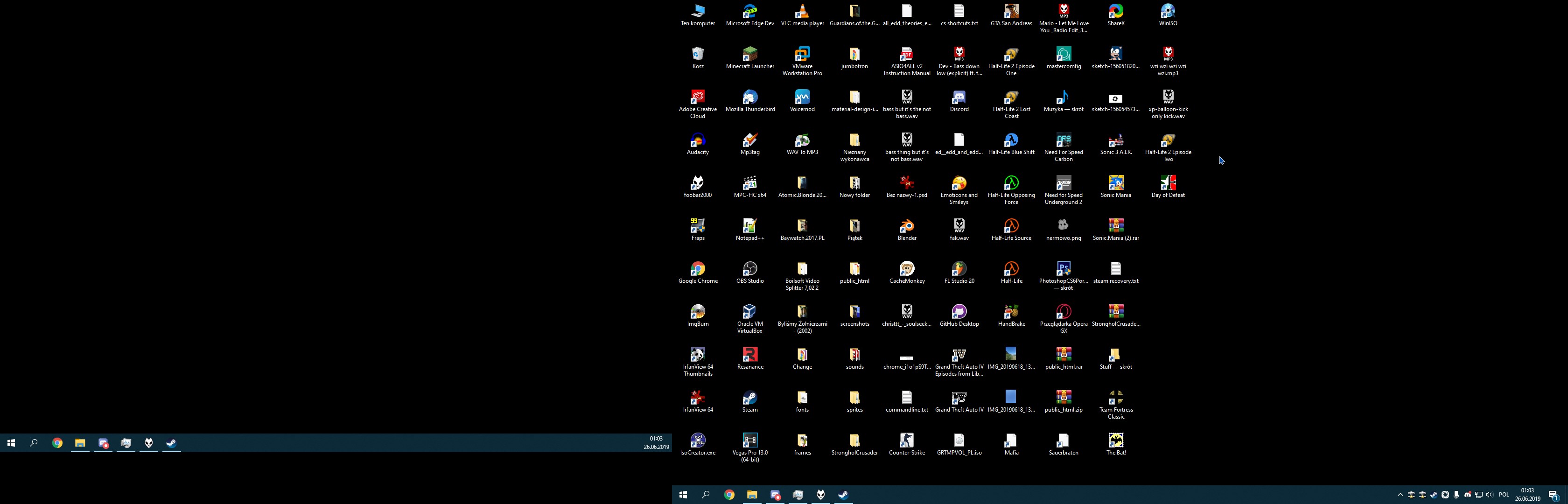
Task: Open the Kosz recycle bin icon
Action: (698, 58)
